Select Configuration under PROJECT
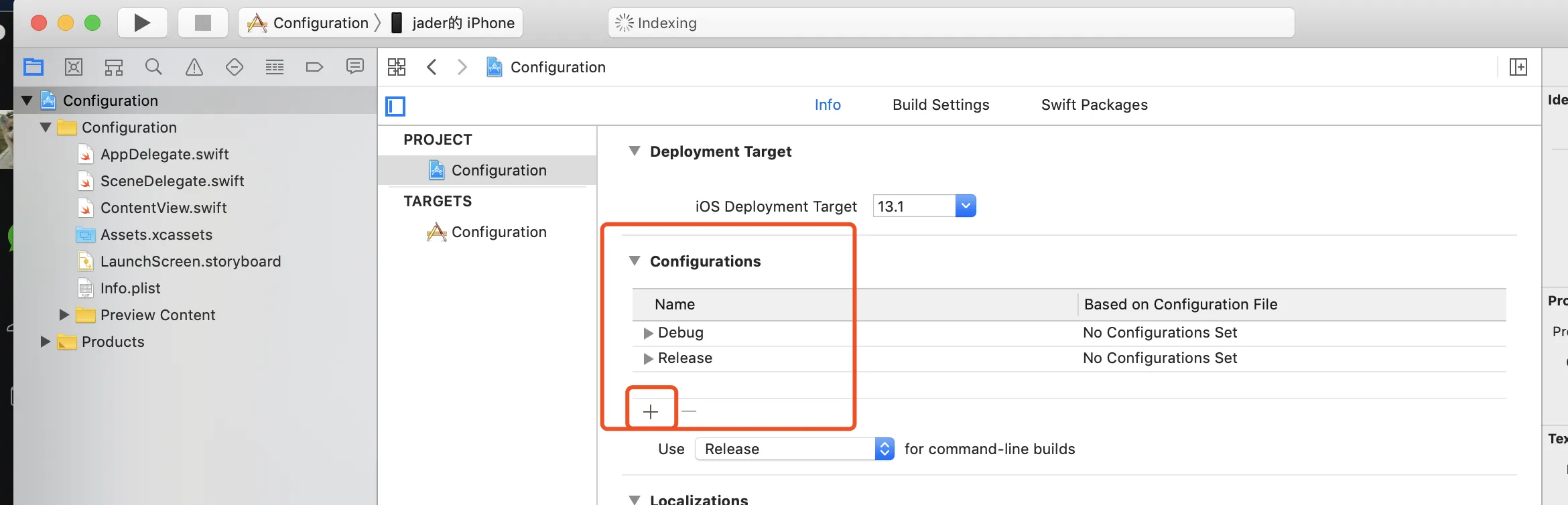The width and height of the screenshot is (1568, 505). (x=487, y=170)
